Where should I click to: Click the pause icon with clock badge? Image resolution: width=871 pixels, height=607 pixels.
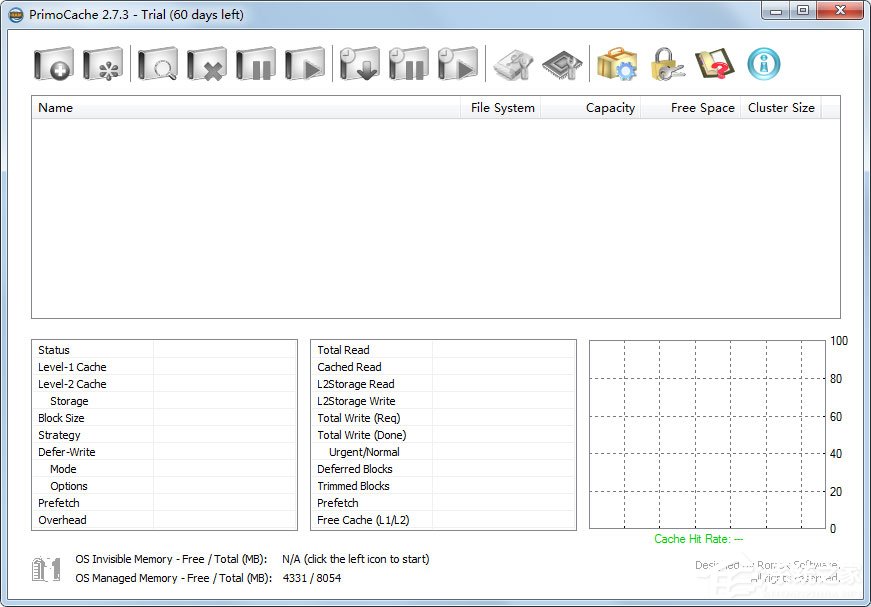409,65
